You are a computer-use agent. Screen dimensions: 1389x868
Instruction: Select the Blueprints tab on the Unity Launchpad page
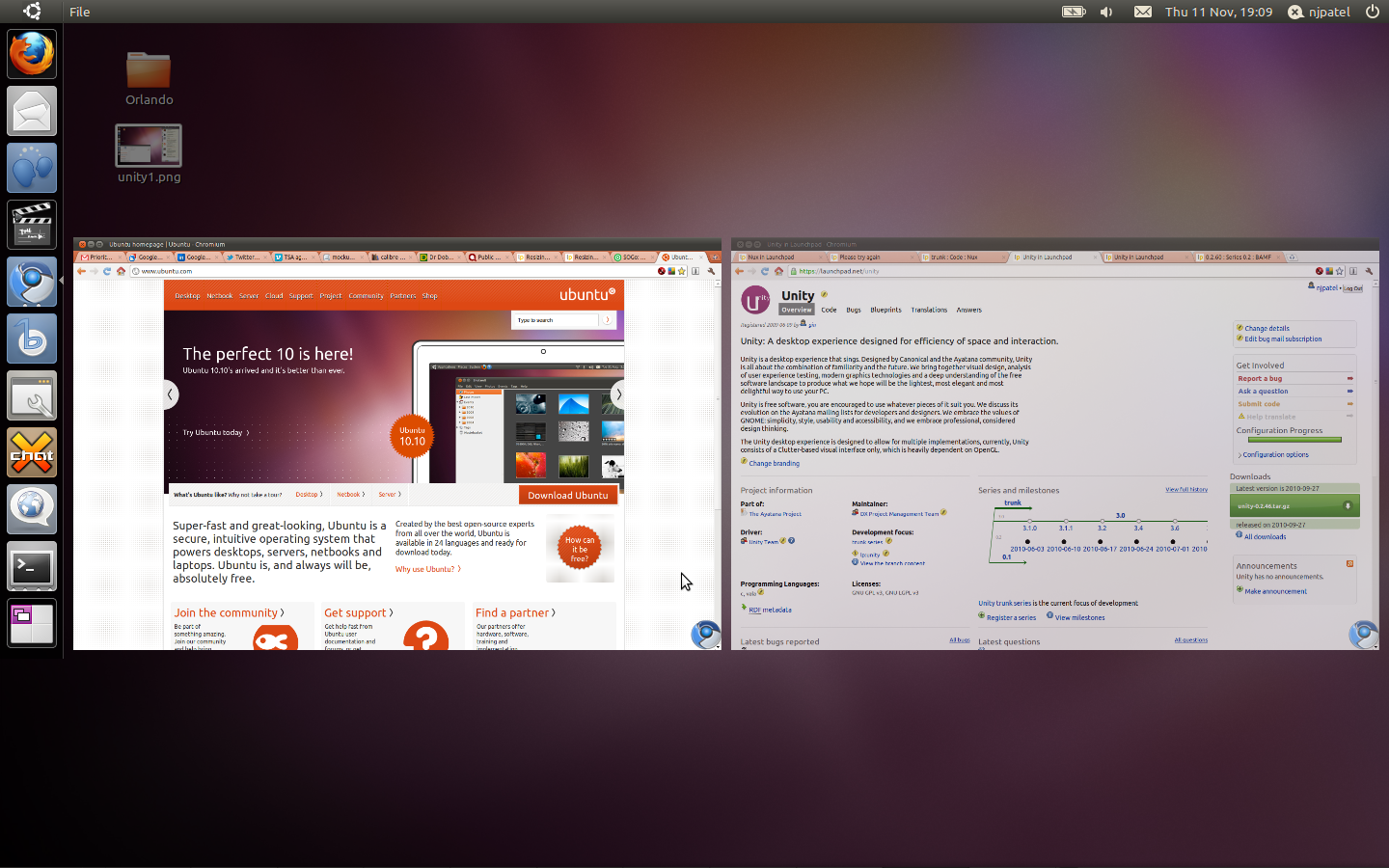click(885, 310)
